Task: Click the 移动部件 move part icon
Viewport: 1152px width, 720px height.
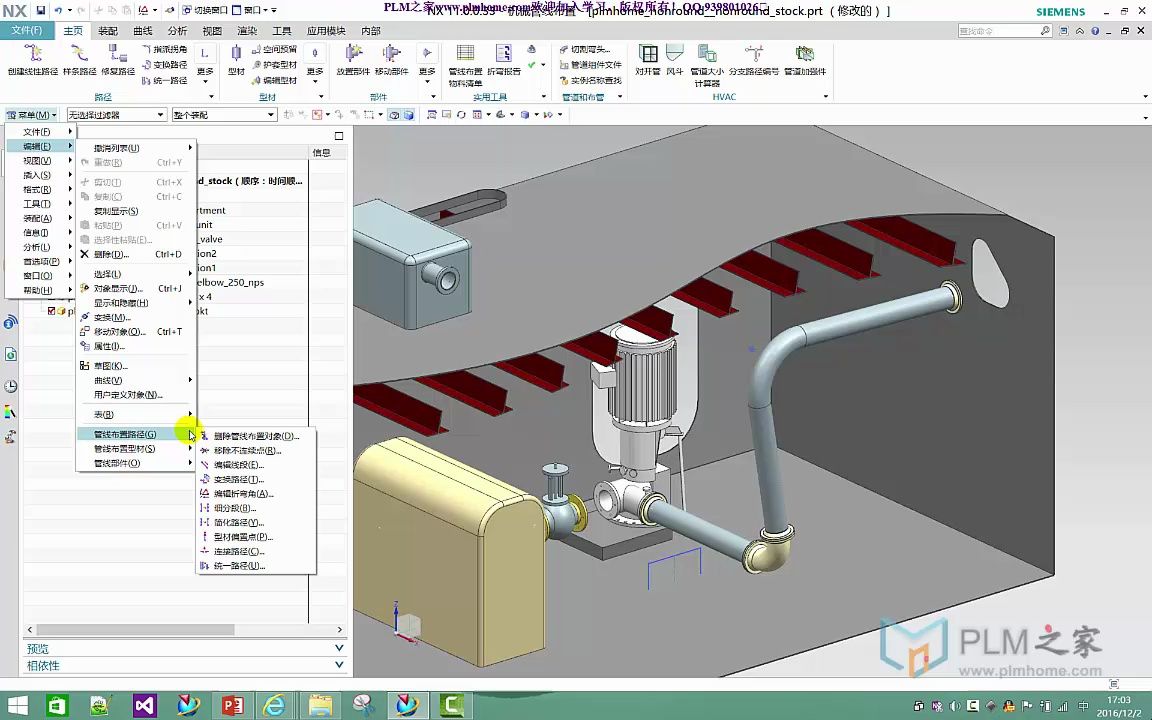Action: [391, 55]
